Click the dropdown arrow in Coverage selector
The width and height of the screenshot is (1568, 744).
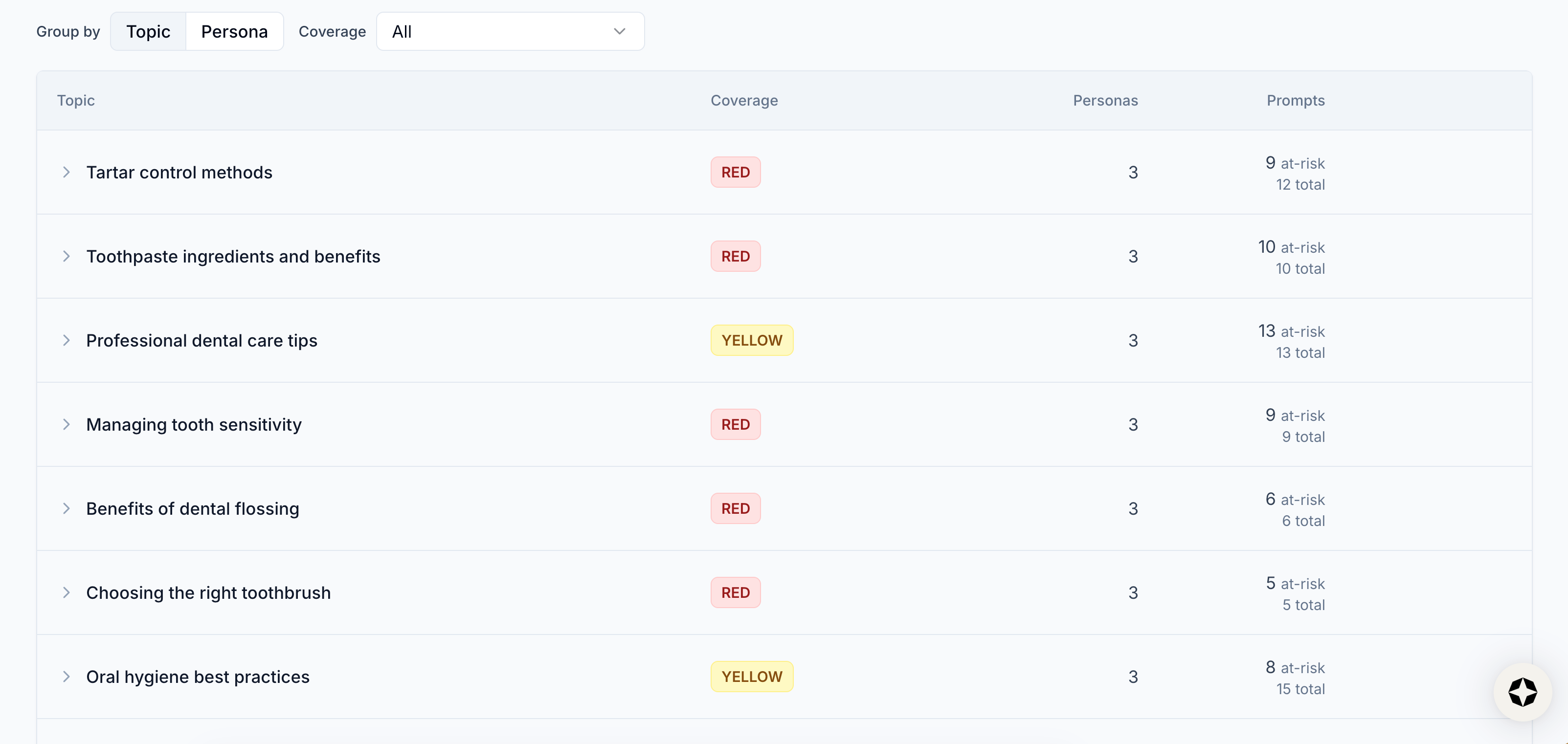[x=619, y=32]
